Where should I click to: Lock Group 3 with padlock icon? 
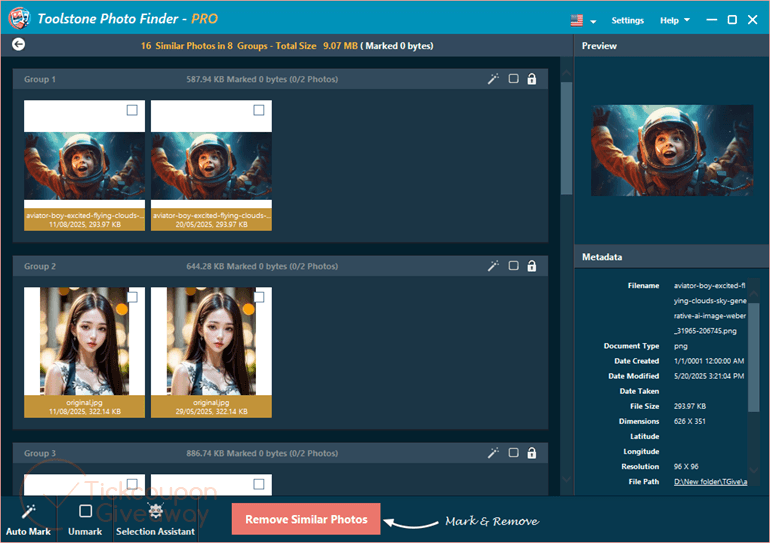coord(532,453)
